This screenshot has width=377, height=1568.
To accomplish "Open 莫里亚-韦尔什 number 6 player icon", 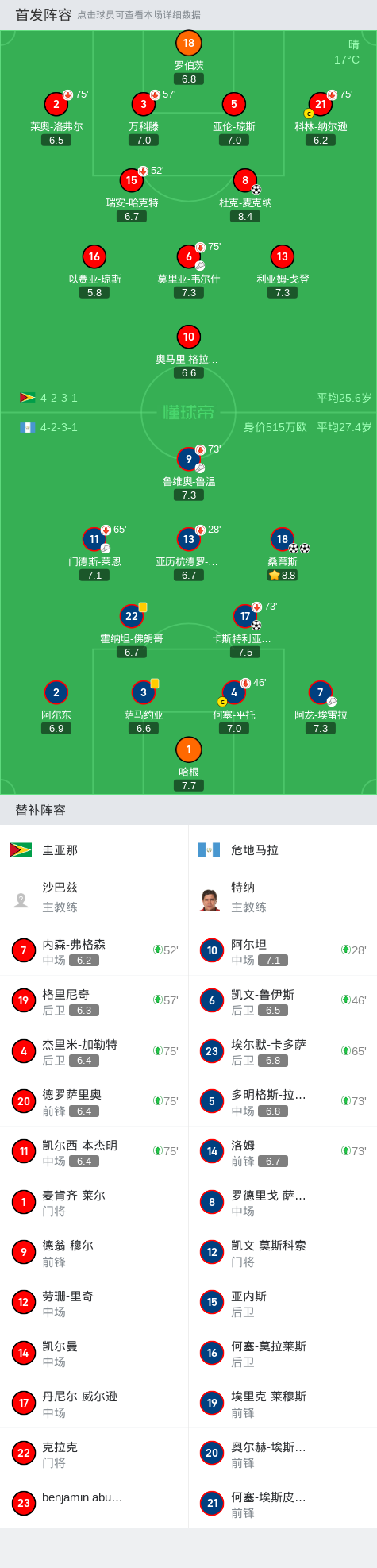I will [x=188, y=256].
